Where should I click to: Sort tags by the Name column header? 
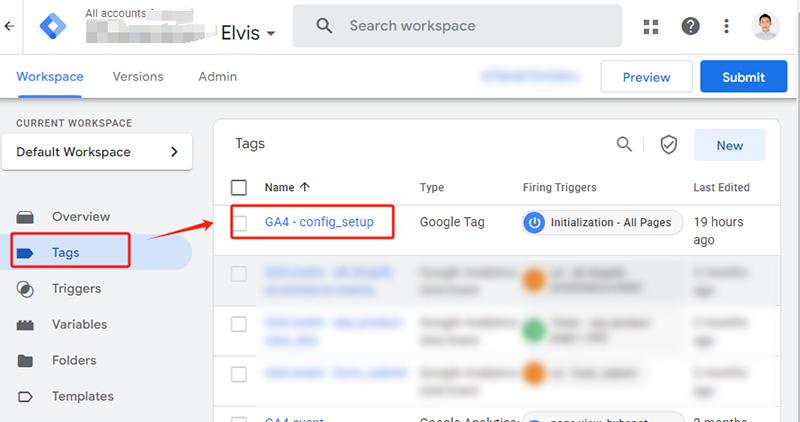point(286,187)
